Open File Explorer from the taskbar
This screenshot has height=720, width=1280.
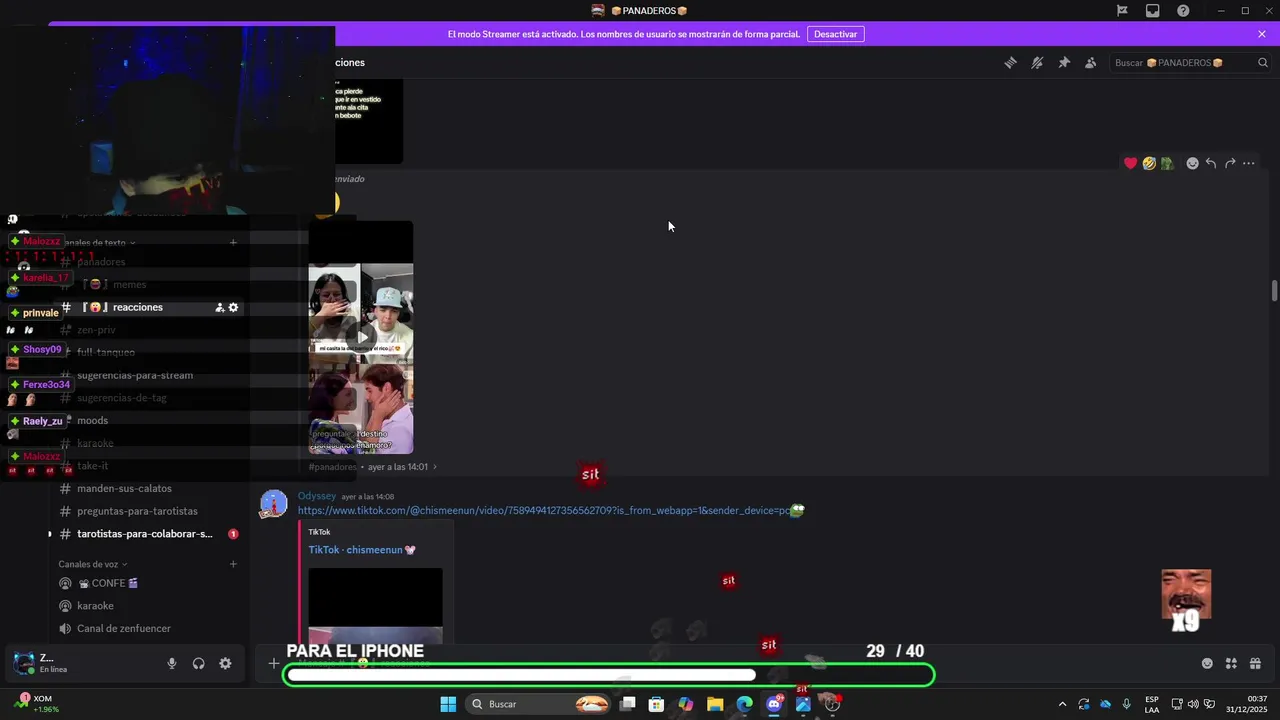(715, 704)
